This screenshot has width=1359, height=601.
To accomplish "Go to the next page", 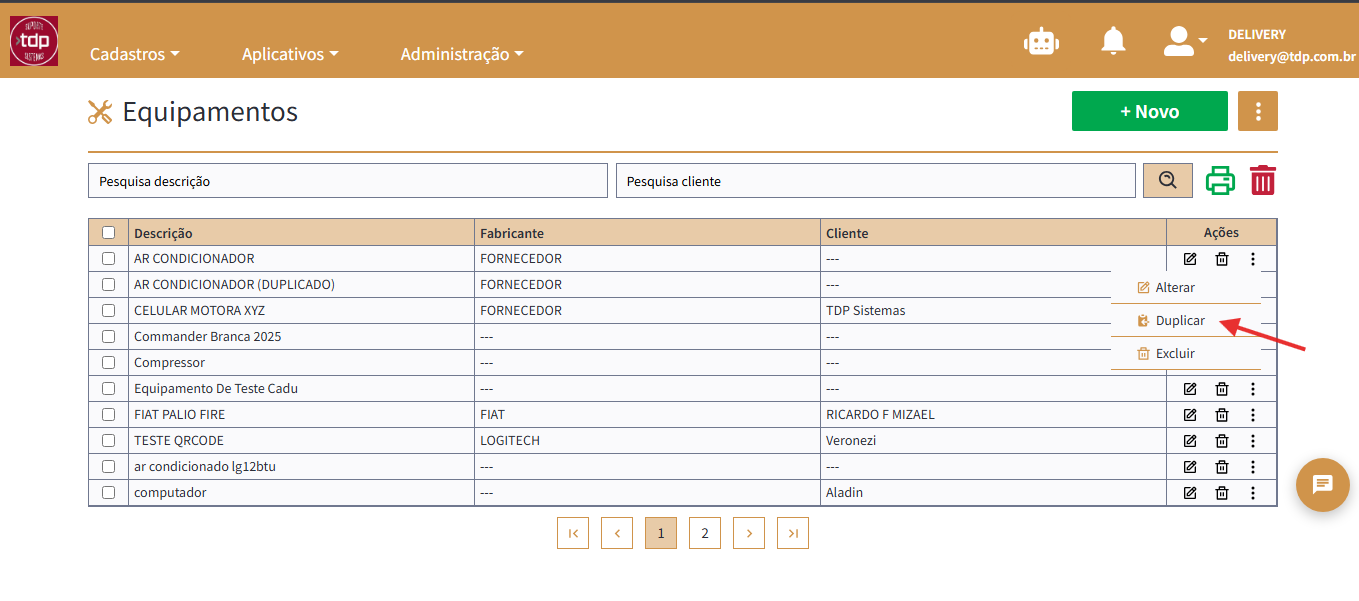I will (x=749, y=533).
